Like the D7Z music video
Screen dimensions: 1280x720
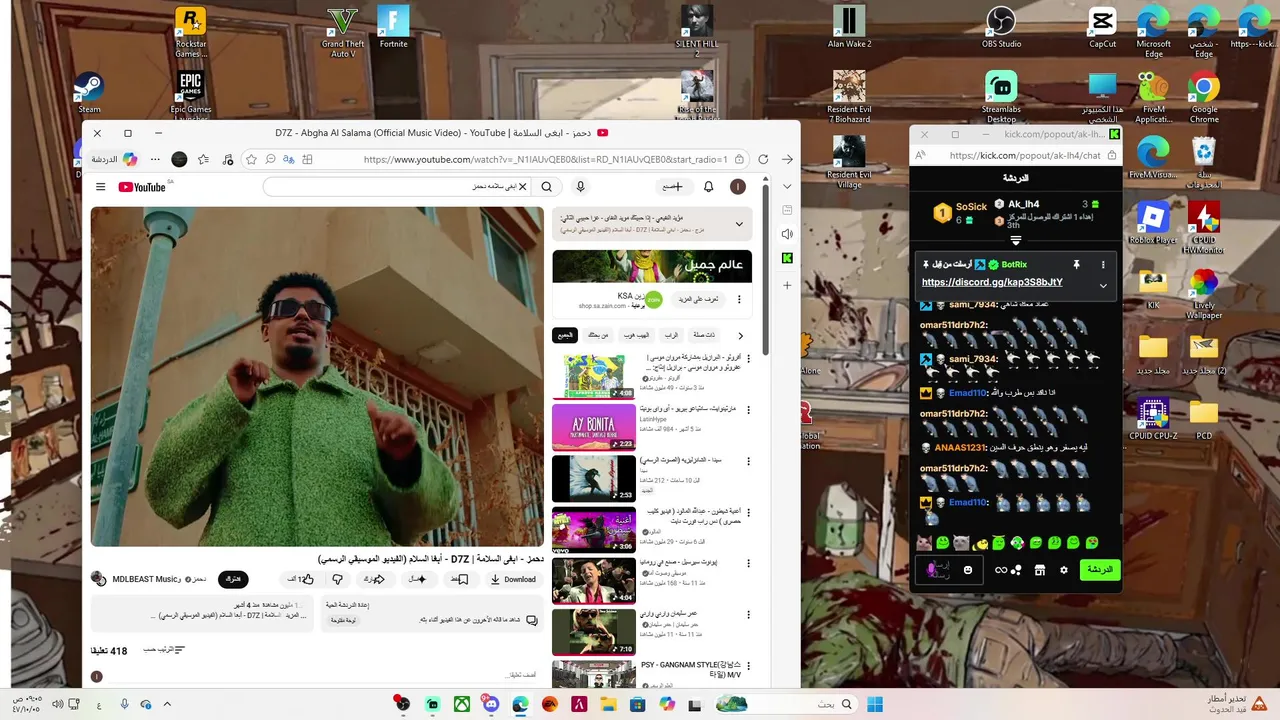click(x=301, y=579)
